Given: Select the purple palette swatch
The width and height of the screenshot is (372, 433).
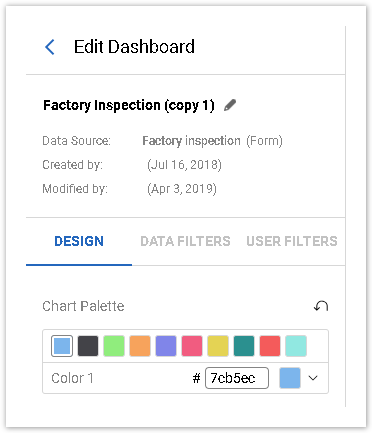Looking at the screenshot, I should coord(166,346).
